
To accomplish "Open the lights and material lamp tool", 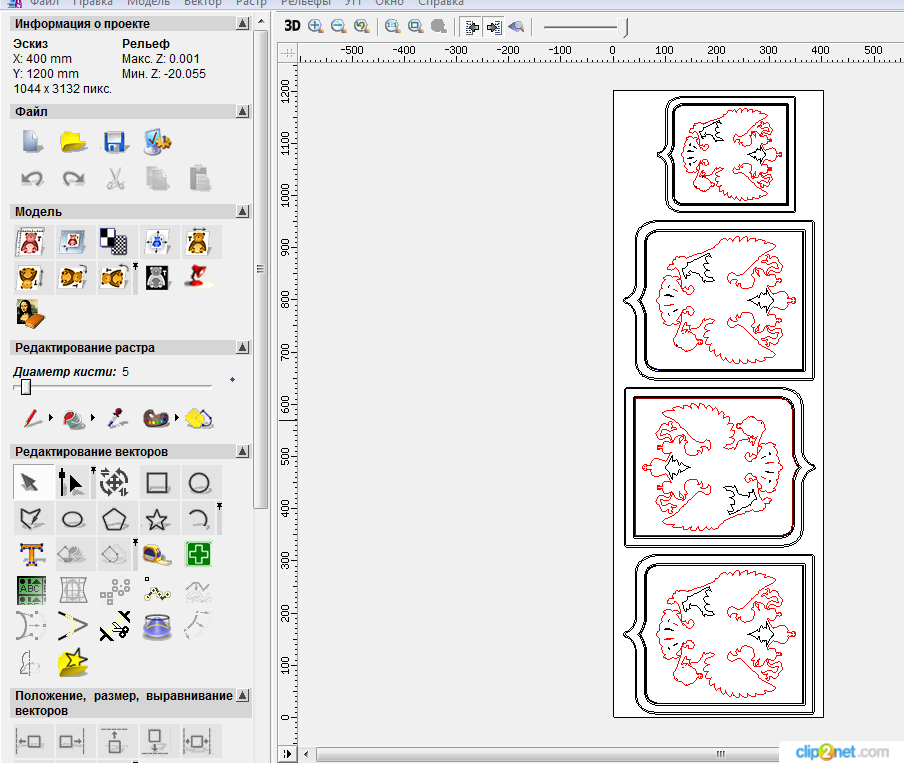I will coord(198,277).
